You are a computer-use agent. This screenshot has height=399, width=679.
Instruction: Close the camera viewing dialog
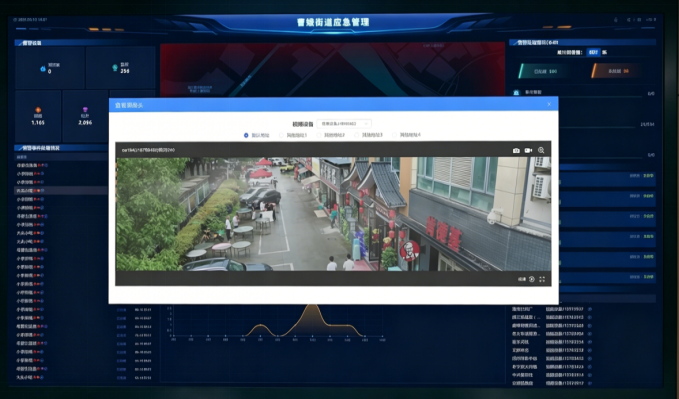pyautogui.click(x=549, y=104)
